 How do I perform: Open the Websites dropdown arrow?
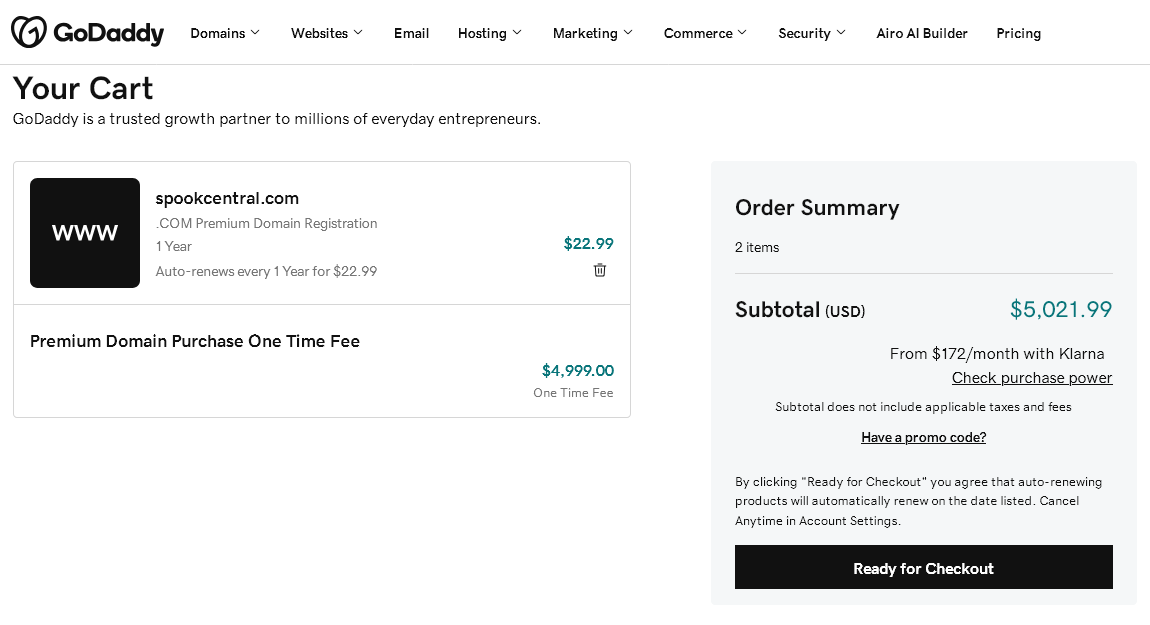pyautogui.click(x=358, y=32)
